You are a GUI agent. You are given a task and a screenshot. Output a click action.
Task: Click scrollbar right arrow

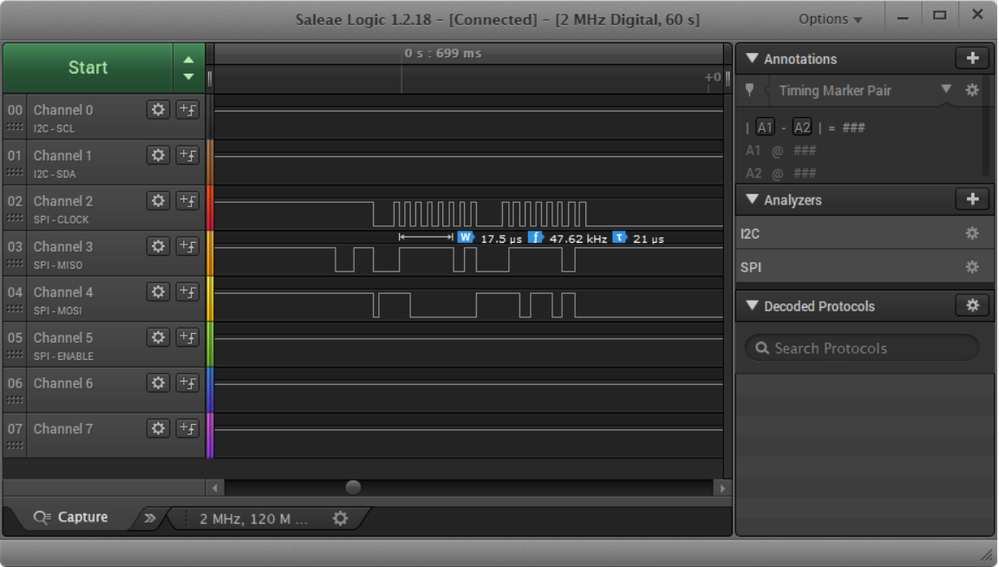coord(722,488)
